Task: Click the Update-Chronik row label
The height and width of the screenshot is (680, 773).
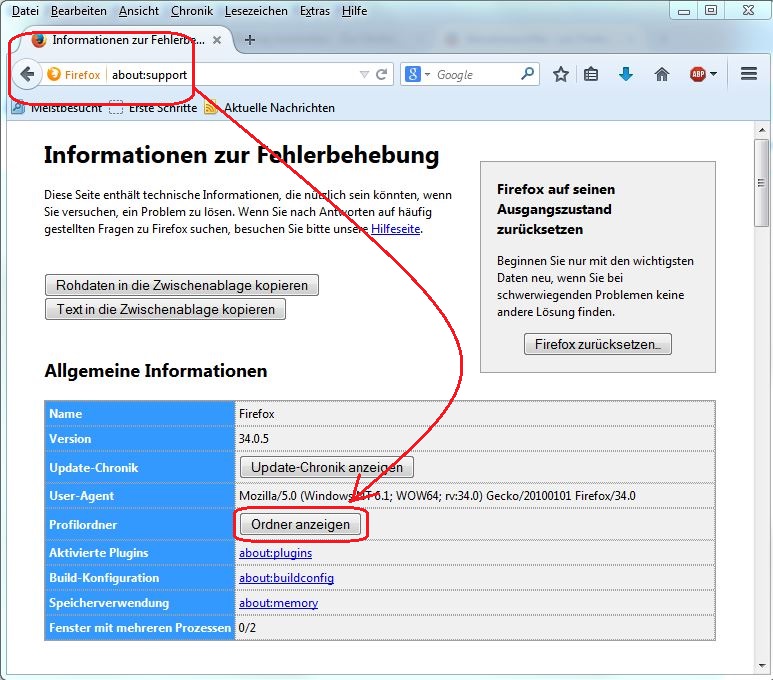Action: (94, 467)
